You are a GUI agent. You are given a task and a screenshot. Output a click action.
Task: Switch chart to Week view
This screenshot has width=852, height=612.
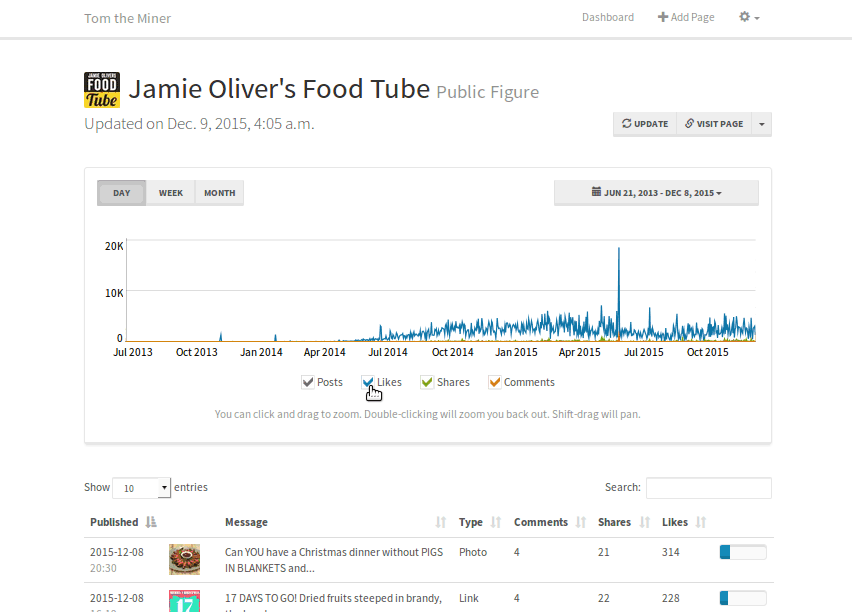click(x=171, y=193)
